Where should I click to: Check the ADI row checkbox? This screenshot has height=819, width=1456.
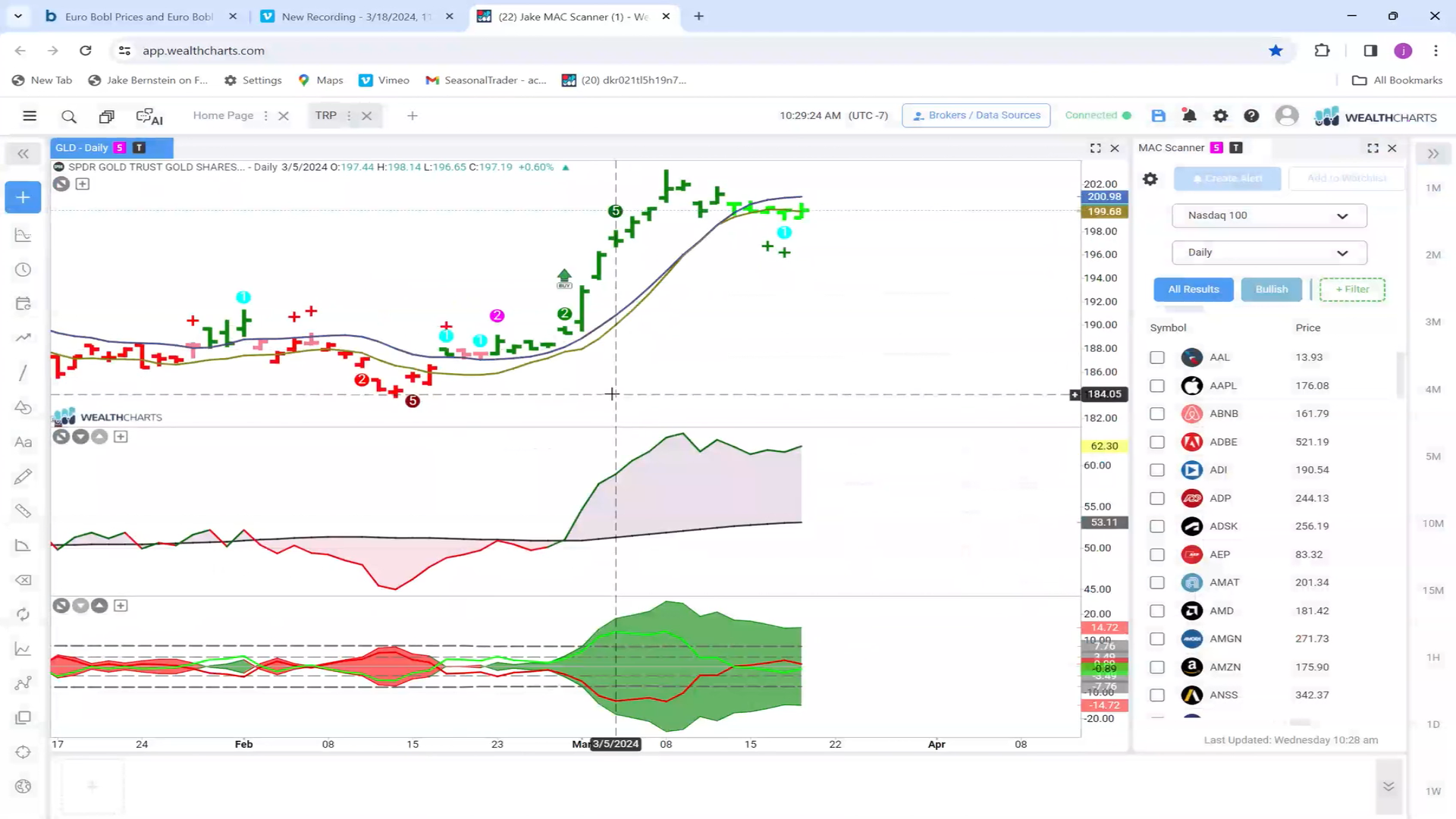click(x=1157, y=469)
